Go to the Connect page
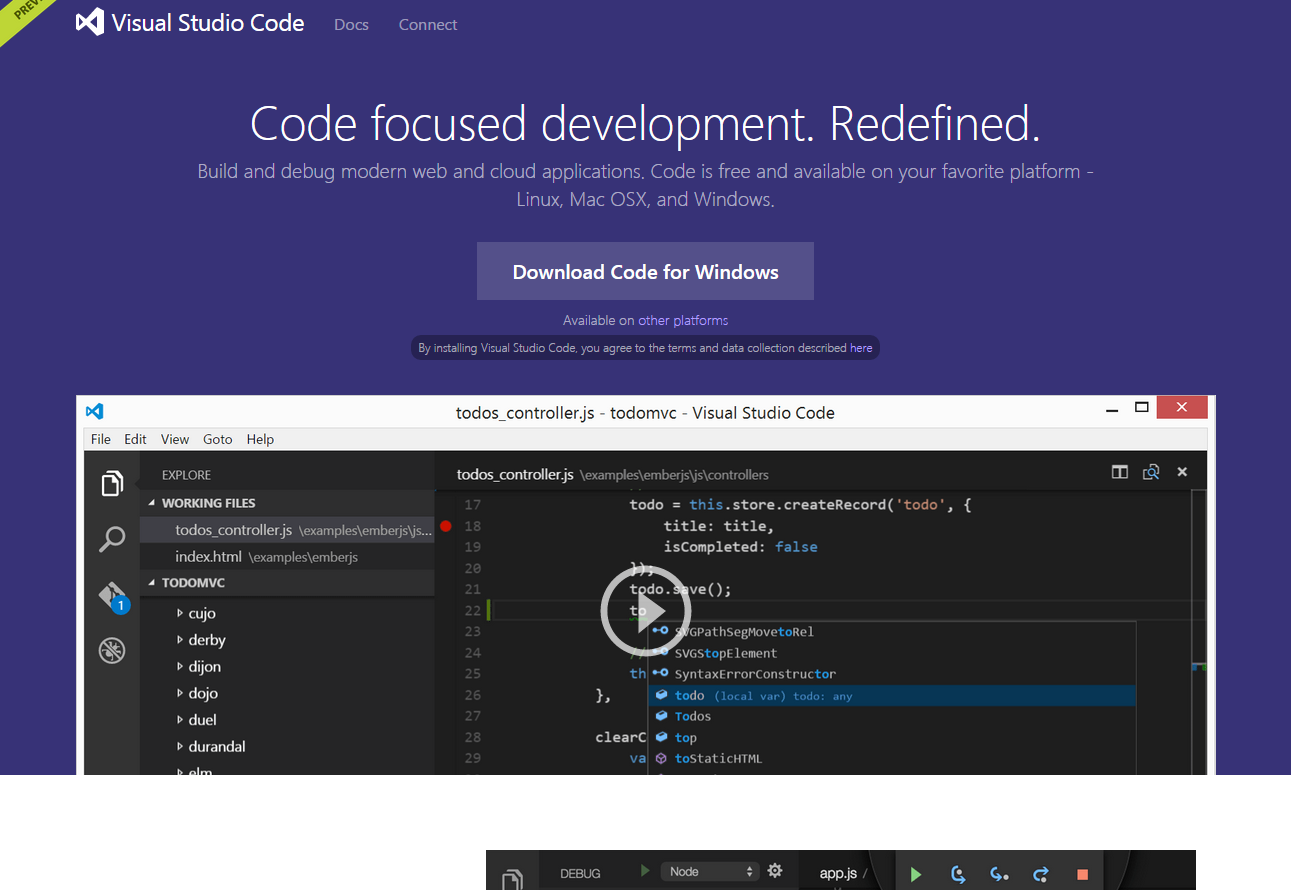The height and width of the screenshot is (890, 1291). coord(428,24)
